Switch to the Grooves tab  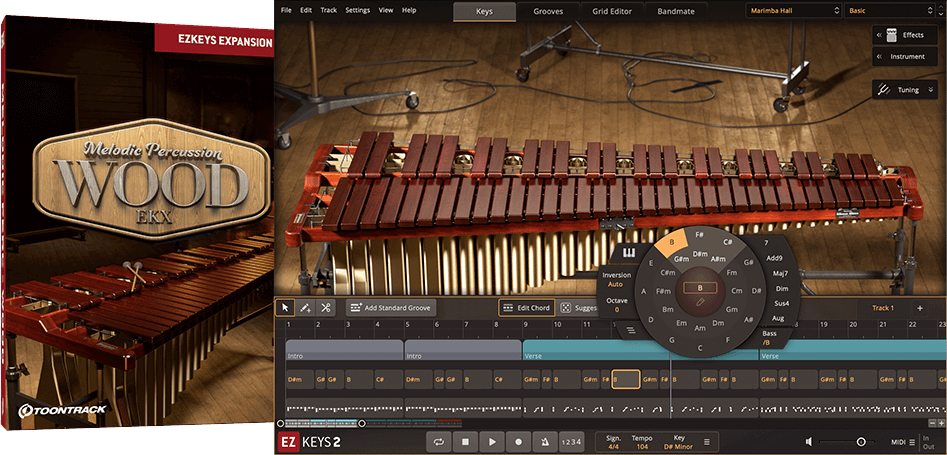(x=548, y=11)
